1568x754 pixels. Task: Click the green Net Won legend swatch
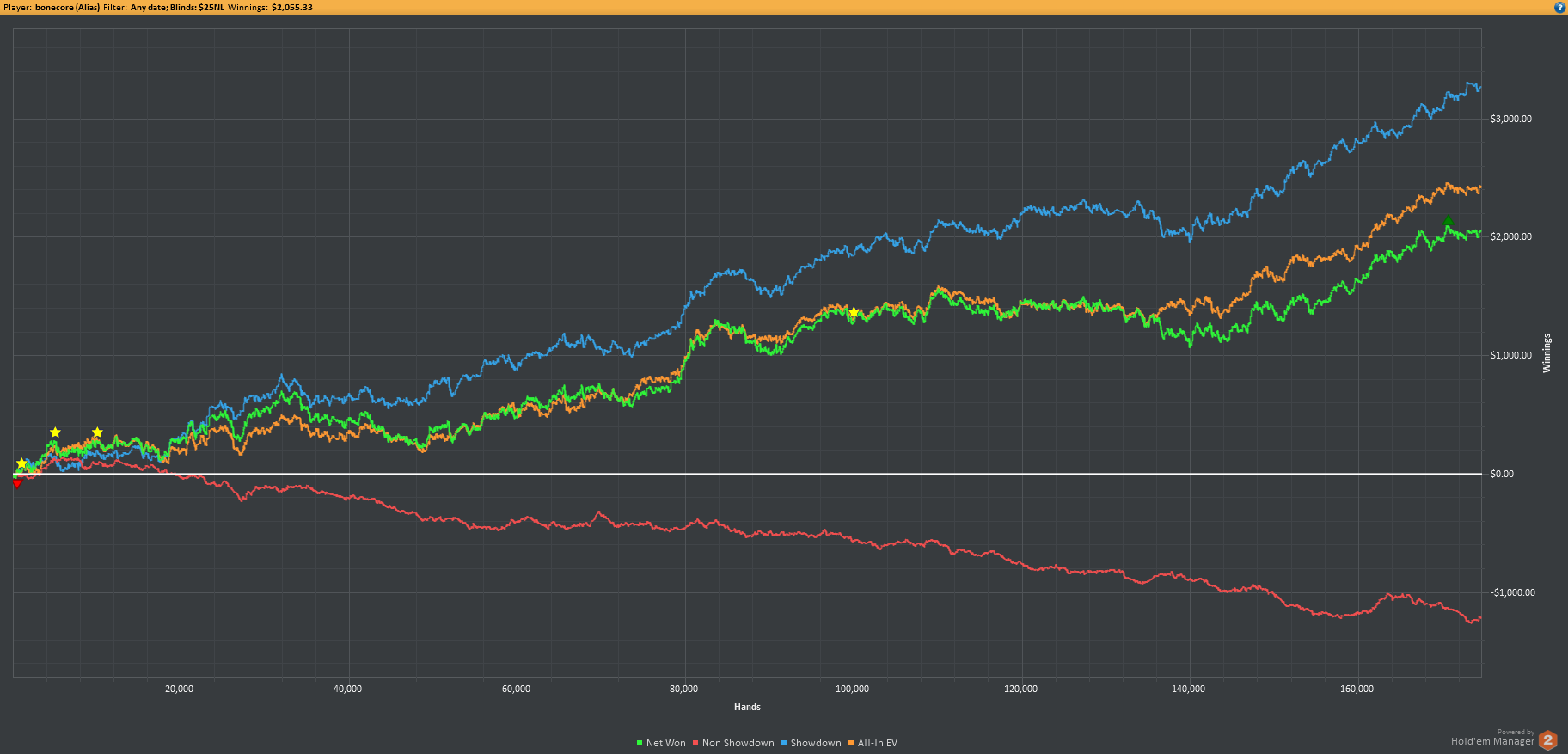pos(640,743)
